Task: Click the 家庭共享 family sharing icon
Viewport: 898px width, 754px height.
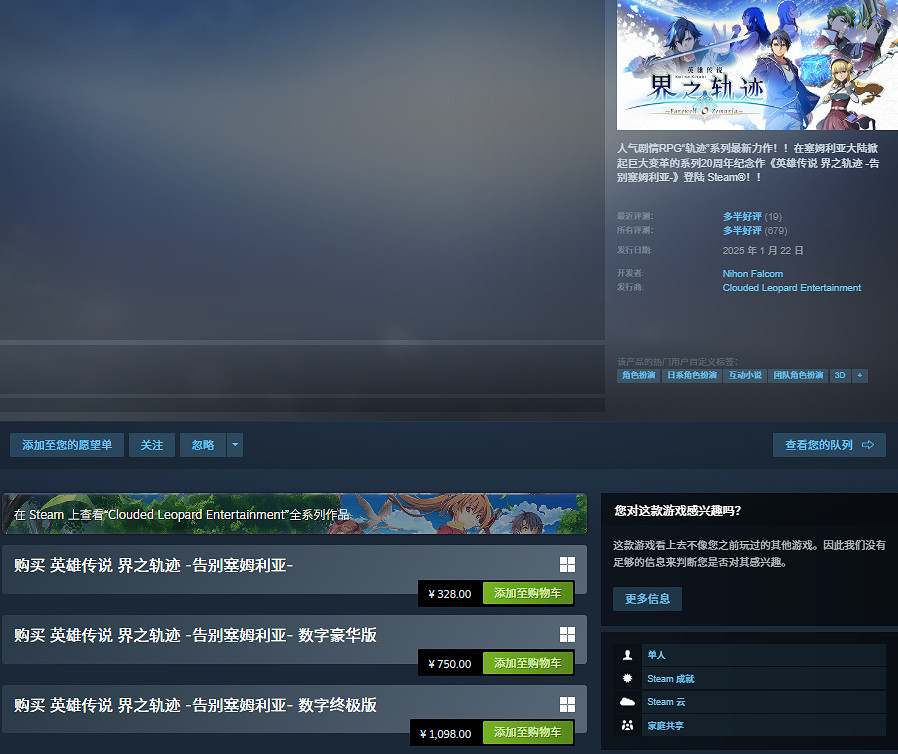Action: coord(628,725)
